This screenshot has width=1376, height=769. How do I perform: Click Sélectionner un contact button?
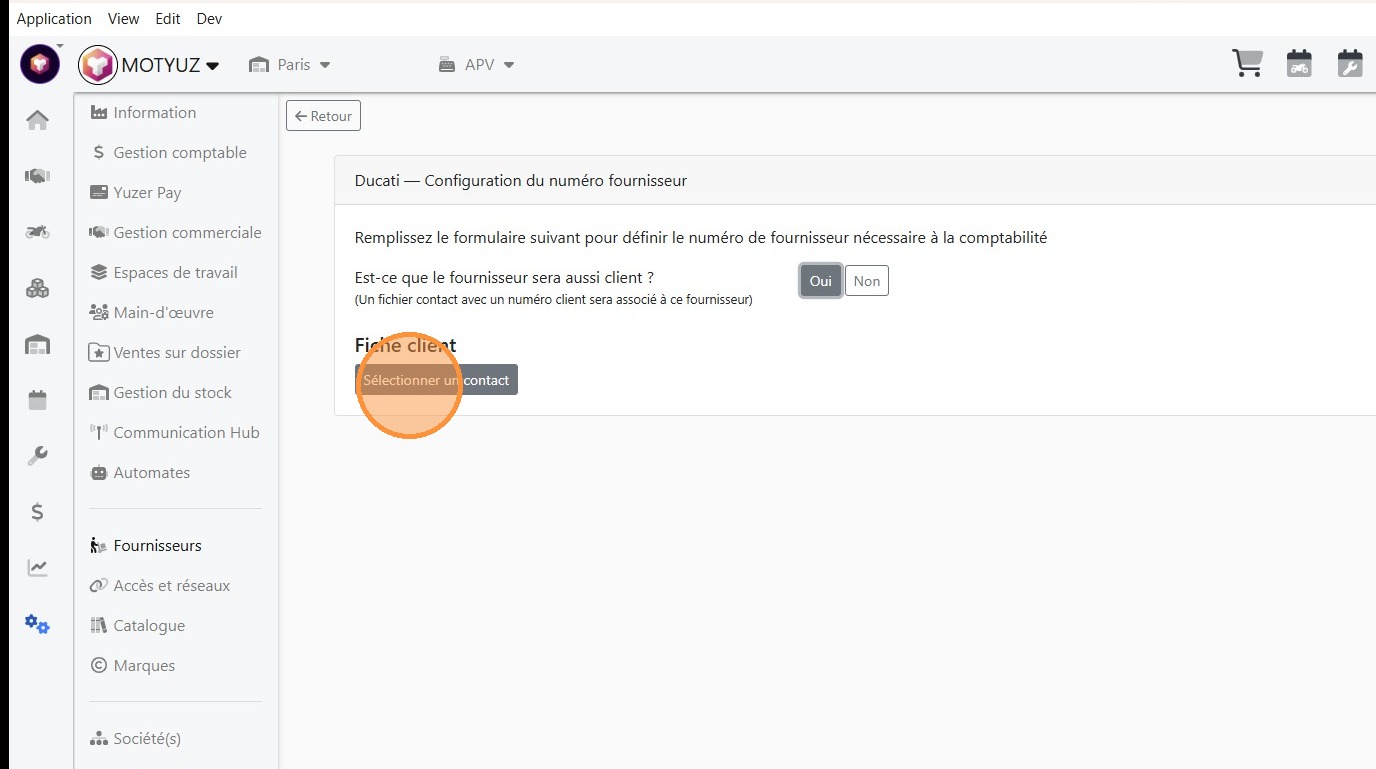[x=436, y=380]
